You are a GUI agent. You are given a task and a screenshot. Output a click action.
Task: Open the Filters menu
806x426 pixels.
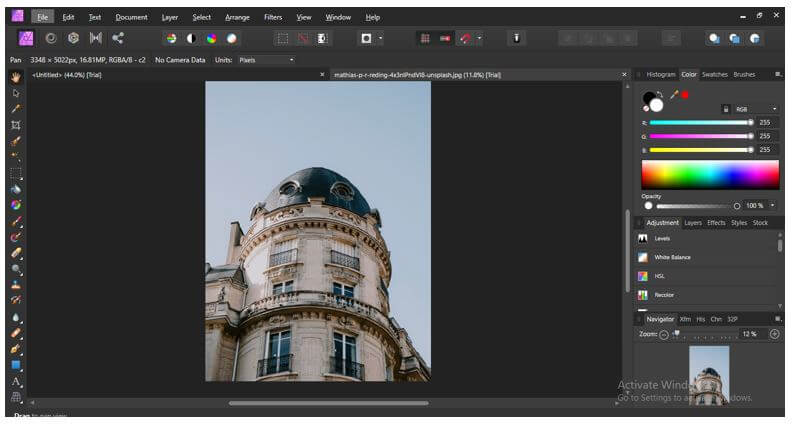(273, 17)
